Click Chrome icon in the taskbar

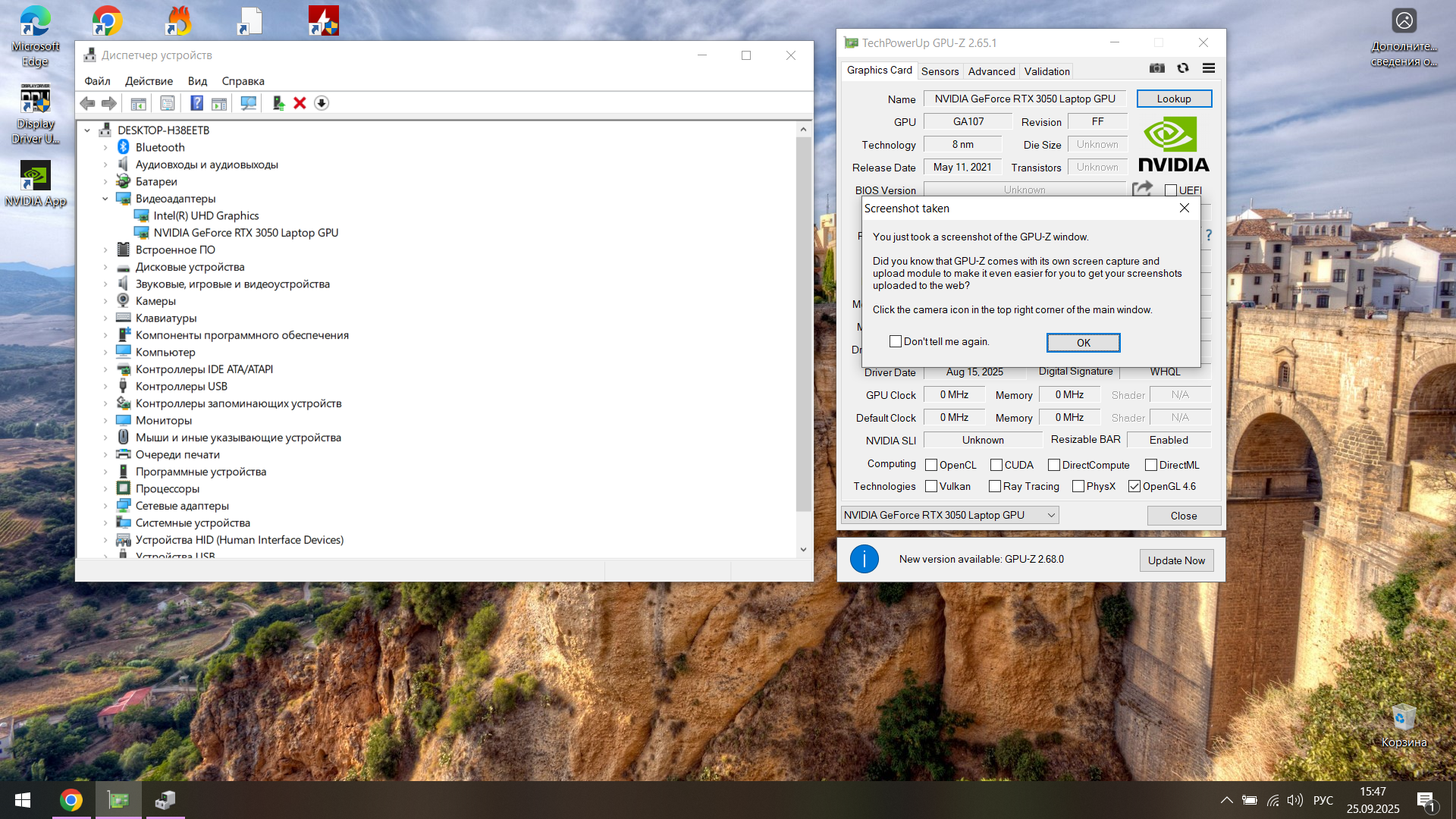[x=71, y=800]
